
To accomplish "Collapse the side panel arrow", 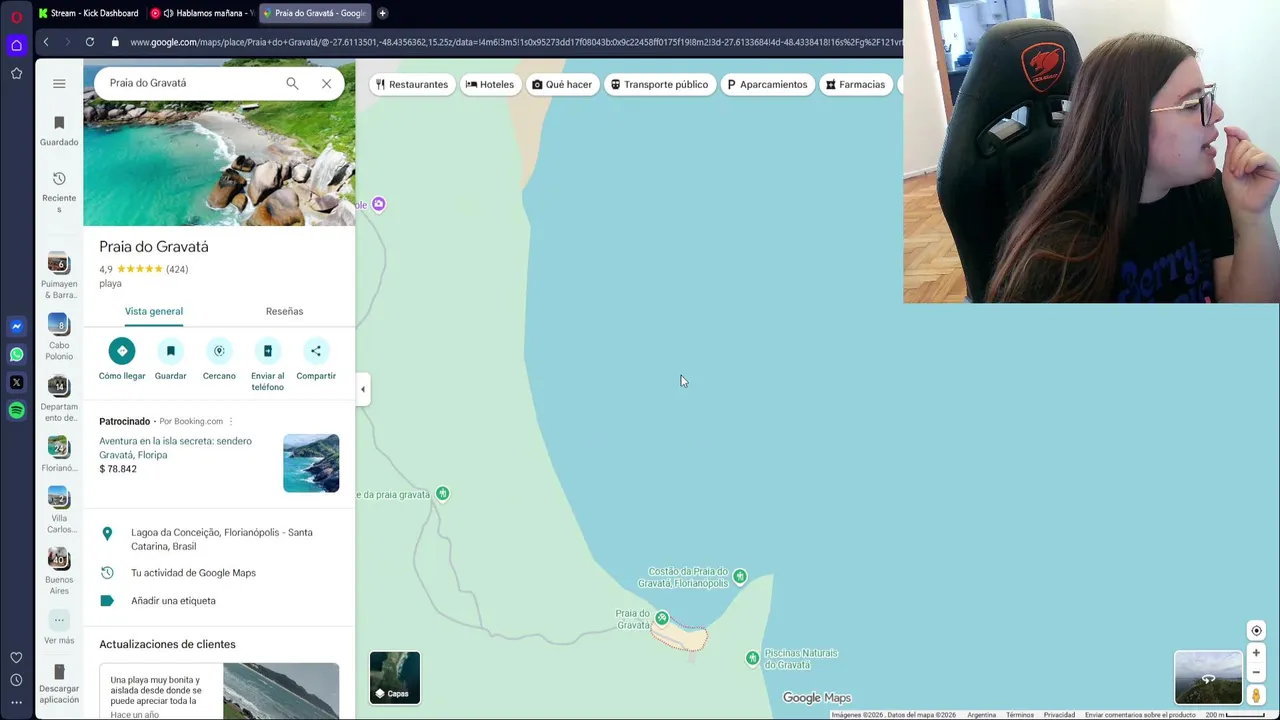I will [x=363, y=389].
